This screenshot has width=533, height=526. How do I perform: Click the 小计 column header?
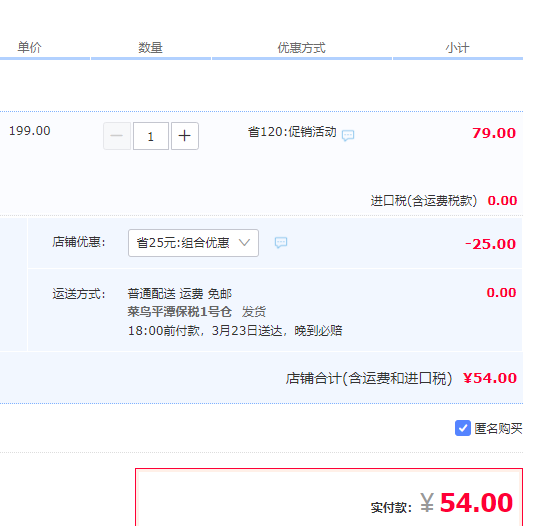[x=458, y=48]
